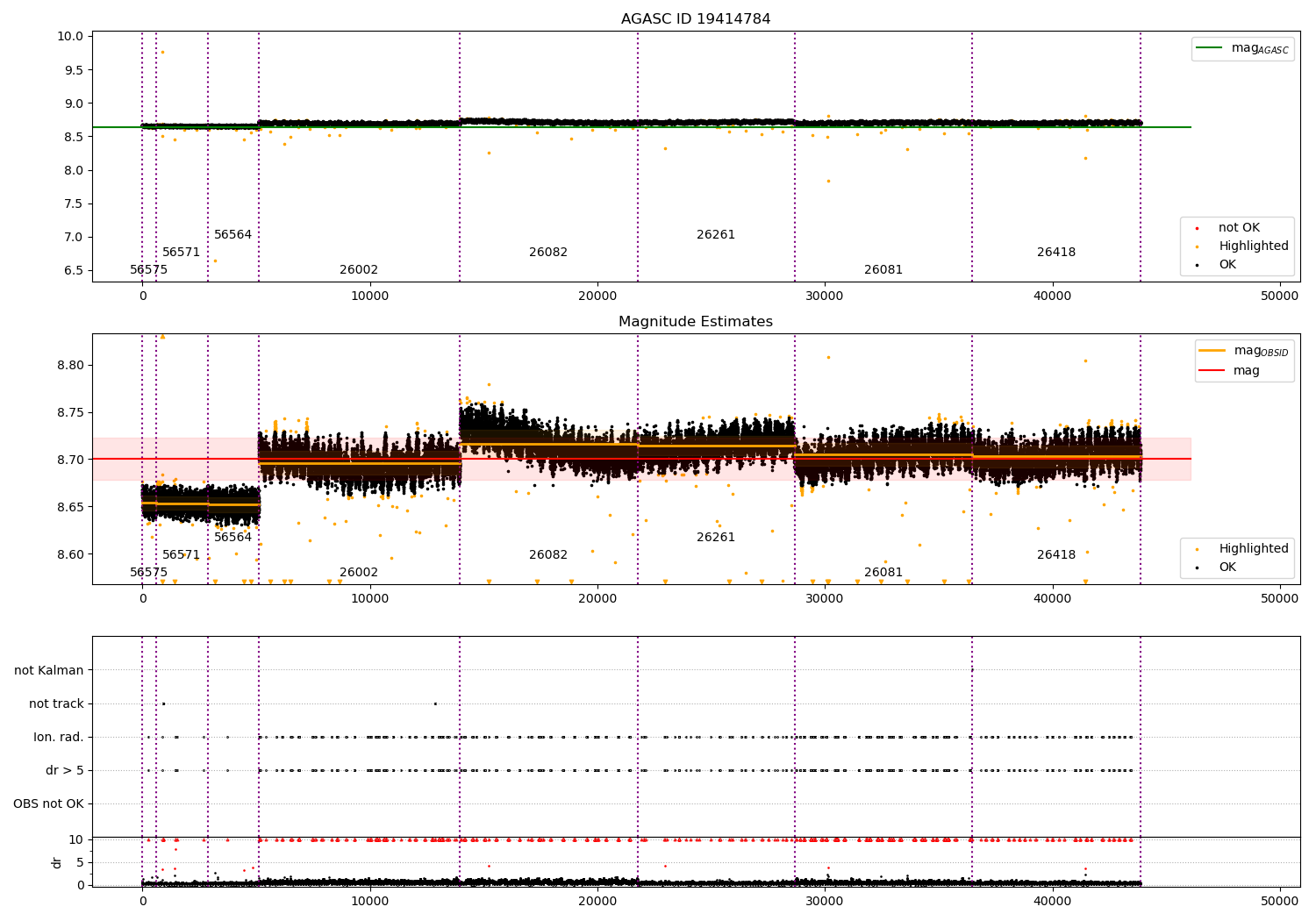The image size is (1316, 921).
Task: Click label 26418 in Magnitude Estimates plot
Action: [1056, 555]
